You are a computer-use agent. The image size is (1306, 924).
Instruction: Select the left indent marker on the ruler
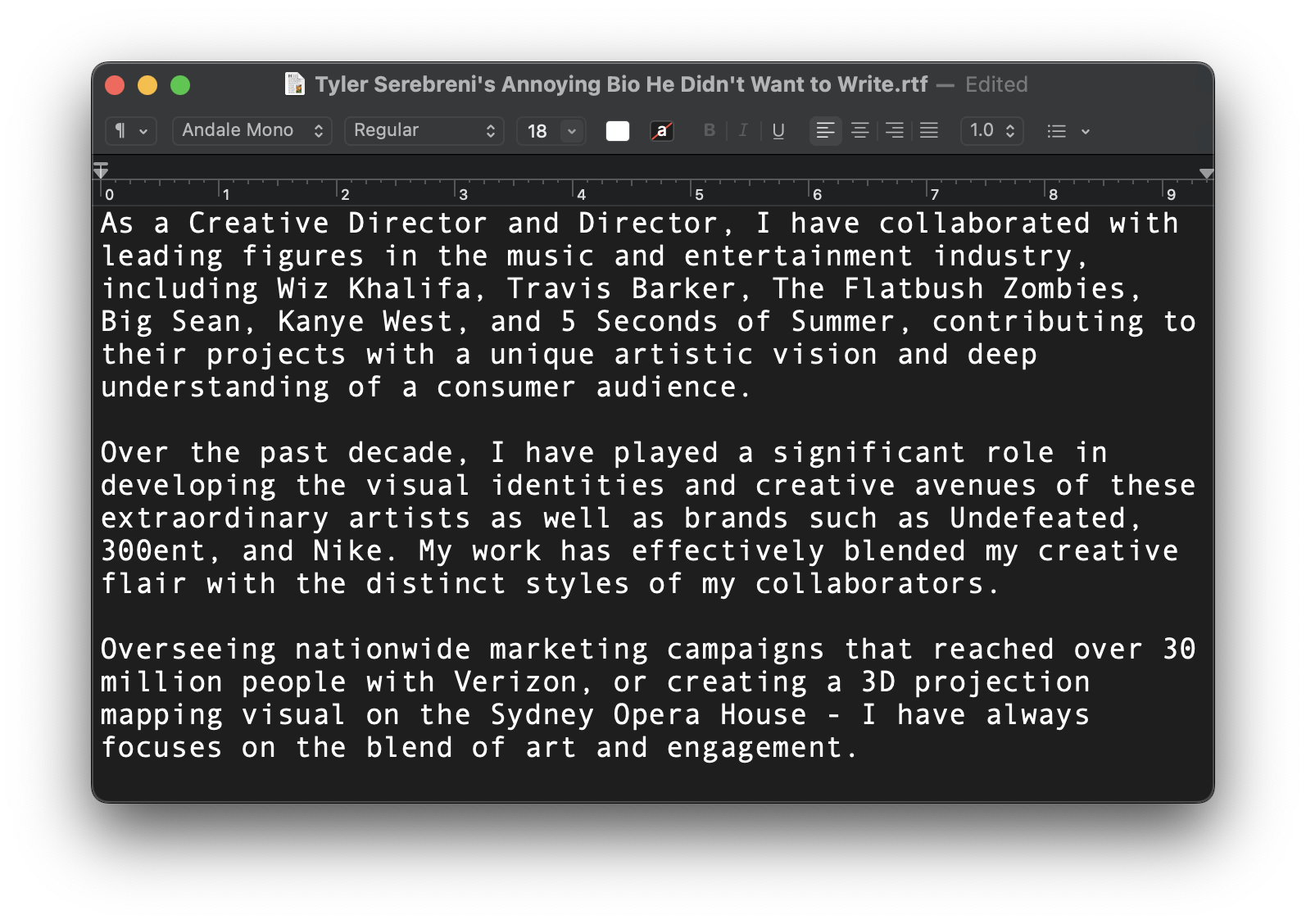coord(101,170)
